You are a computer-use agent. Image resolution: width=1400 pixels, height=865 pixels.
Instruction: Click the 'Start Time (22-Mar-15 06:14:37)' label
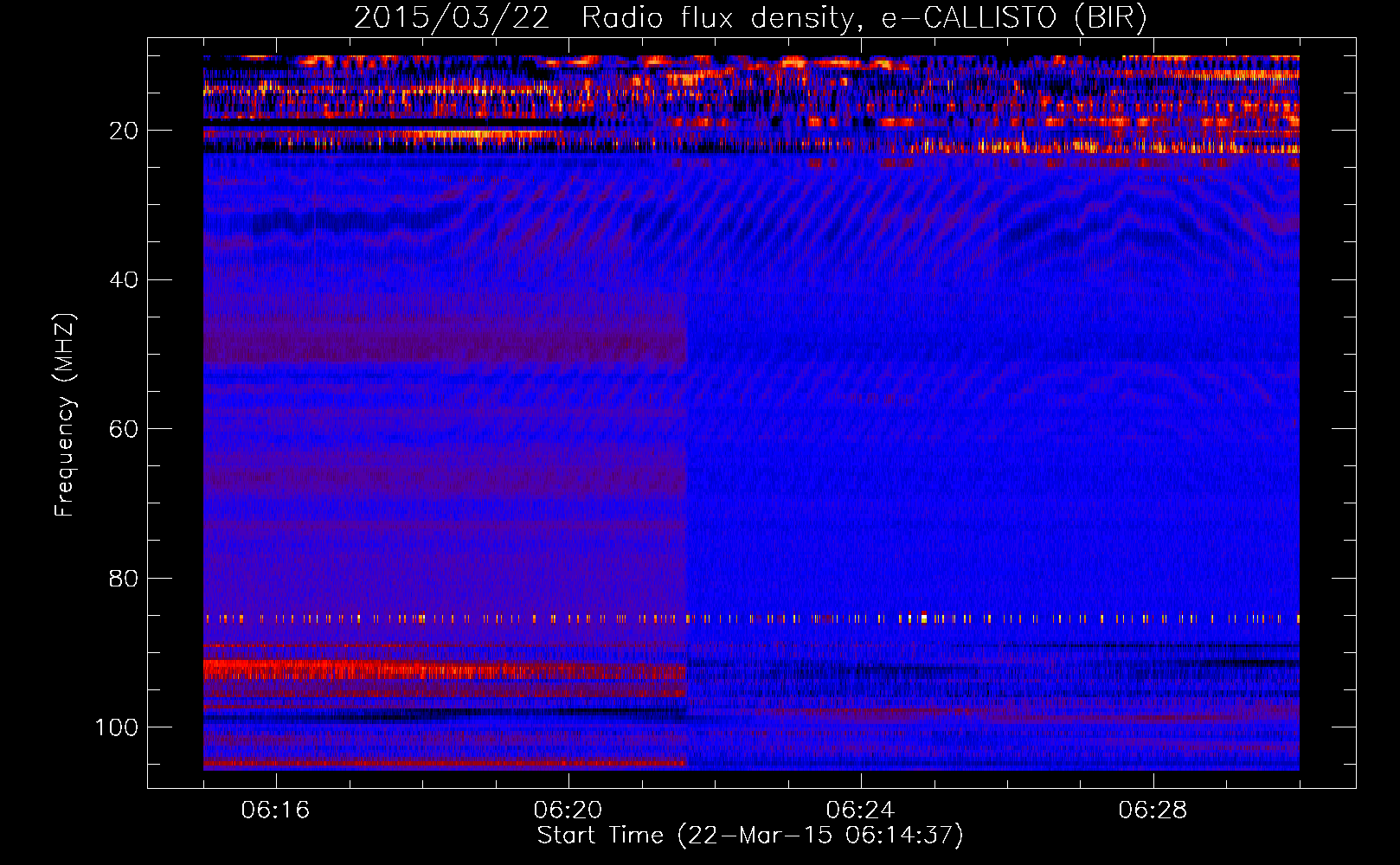[x=750, y=836]
